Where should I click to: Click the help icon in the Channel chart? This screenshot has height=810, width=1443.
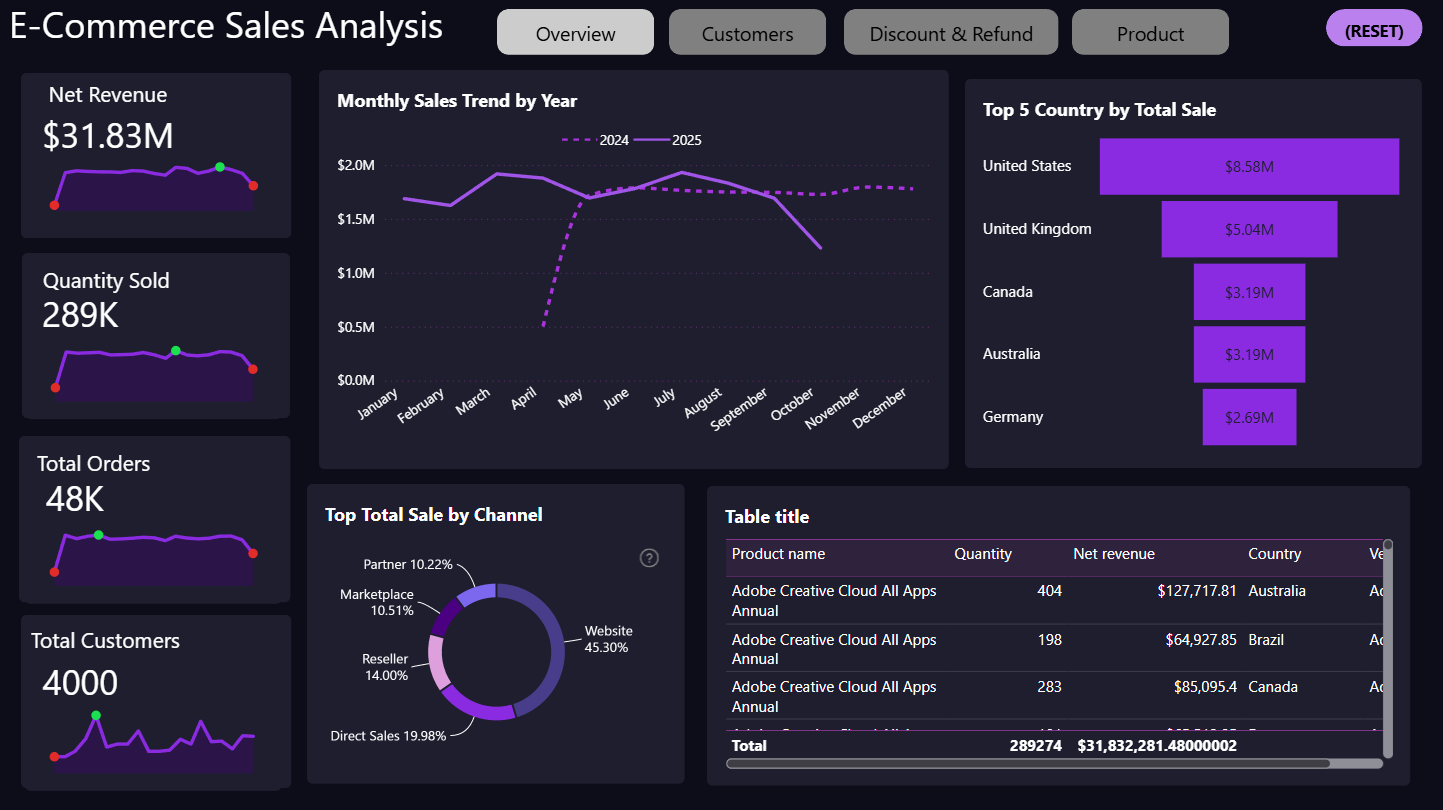tap(649, 558)
